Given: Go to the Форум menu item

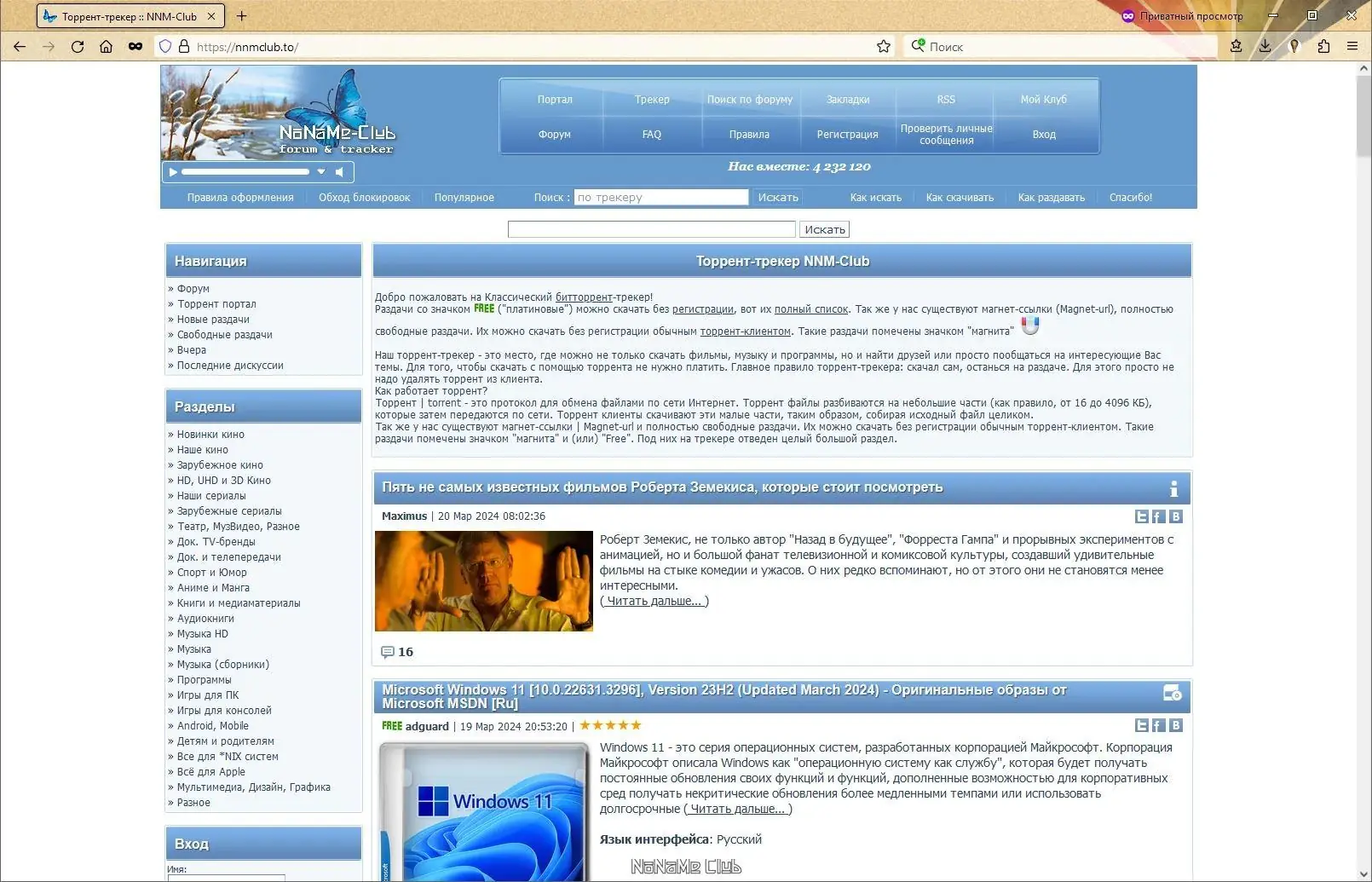Looking at the screenshot, I should point(555,135).
